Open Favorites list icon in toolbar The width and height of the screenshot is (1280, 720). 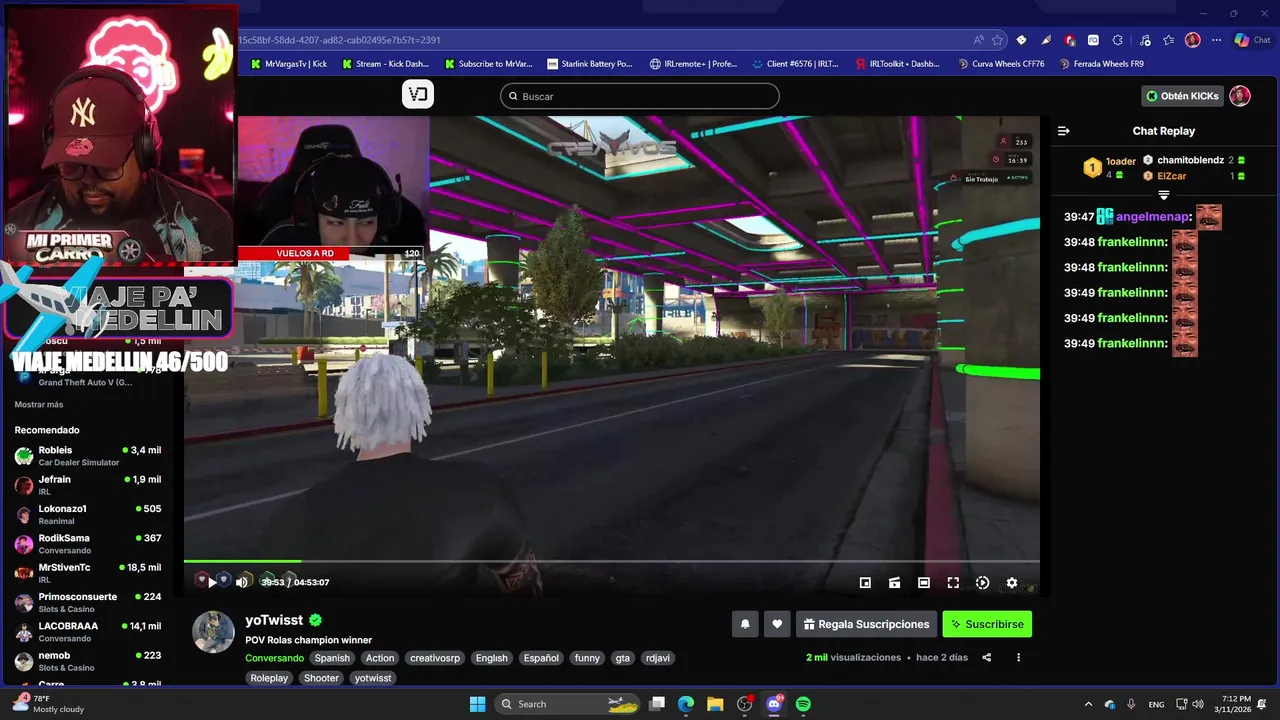(x=1168, y=40)
